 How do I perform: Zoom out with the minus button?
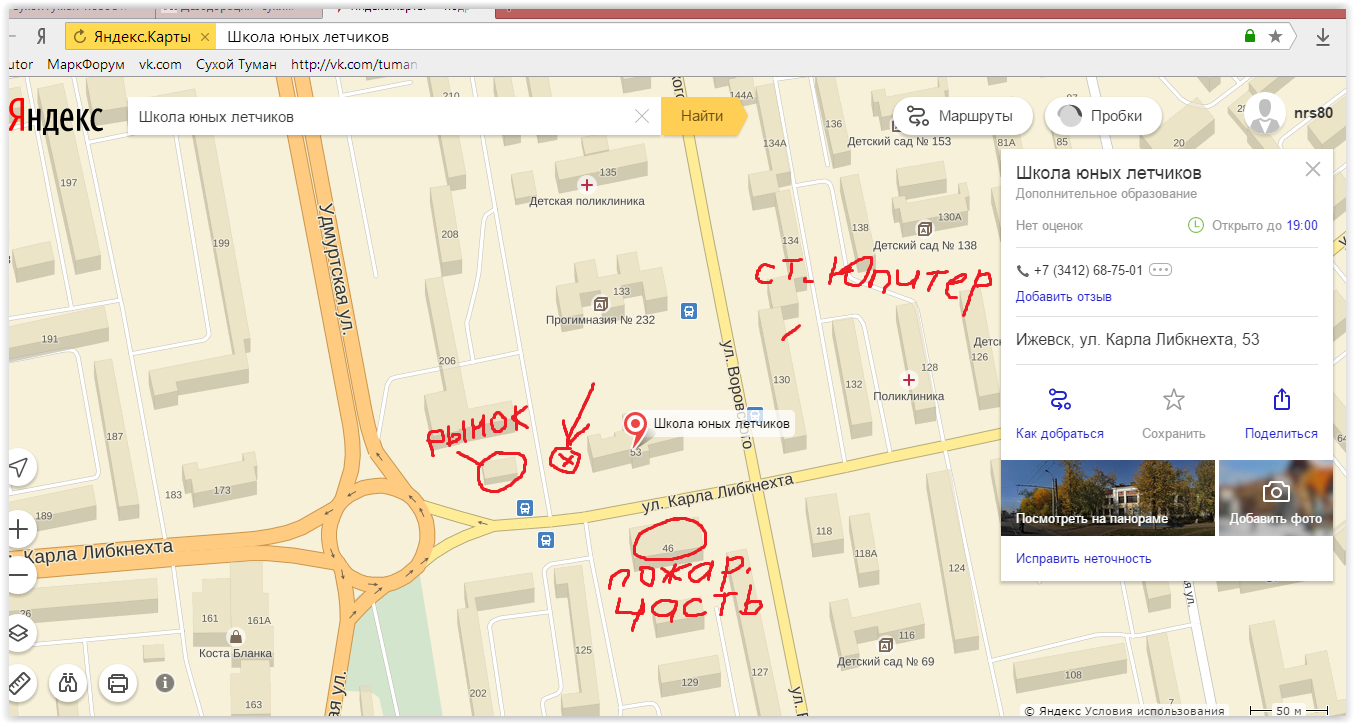20,574
